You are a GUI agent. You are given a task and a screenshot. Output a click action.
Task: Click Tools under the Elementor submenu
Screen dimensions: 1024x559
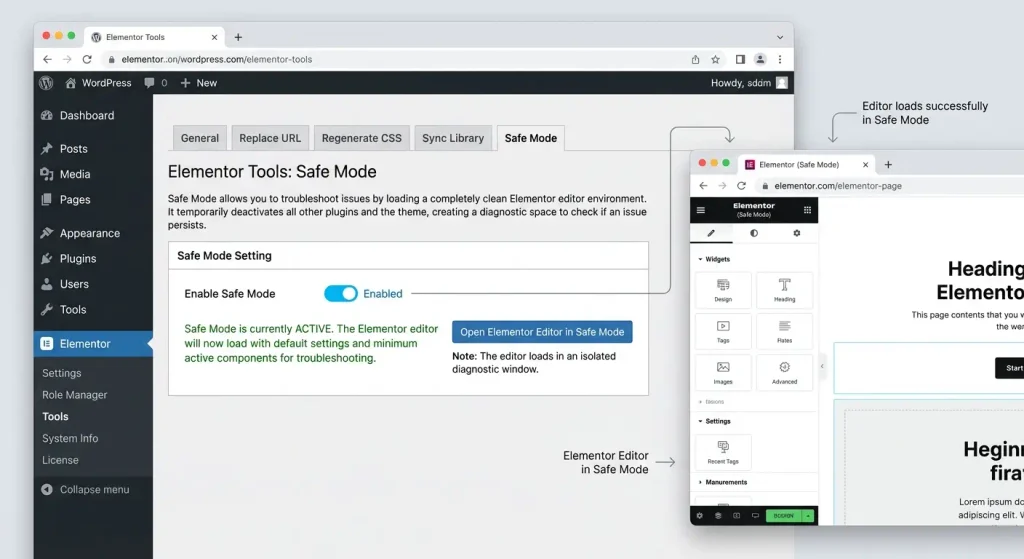coord(56,417)
